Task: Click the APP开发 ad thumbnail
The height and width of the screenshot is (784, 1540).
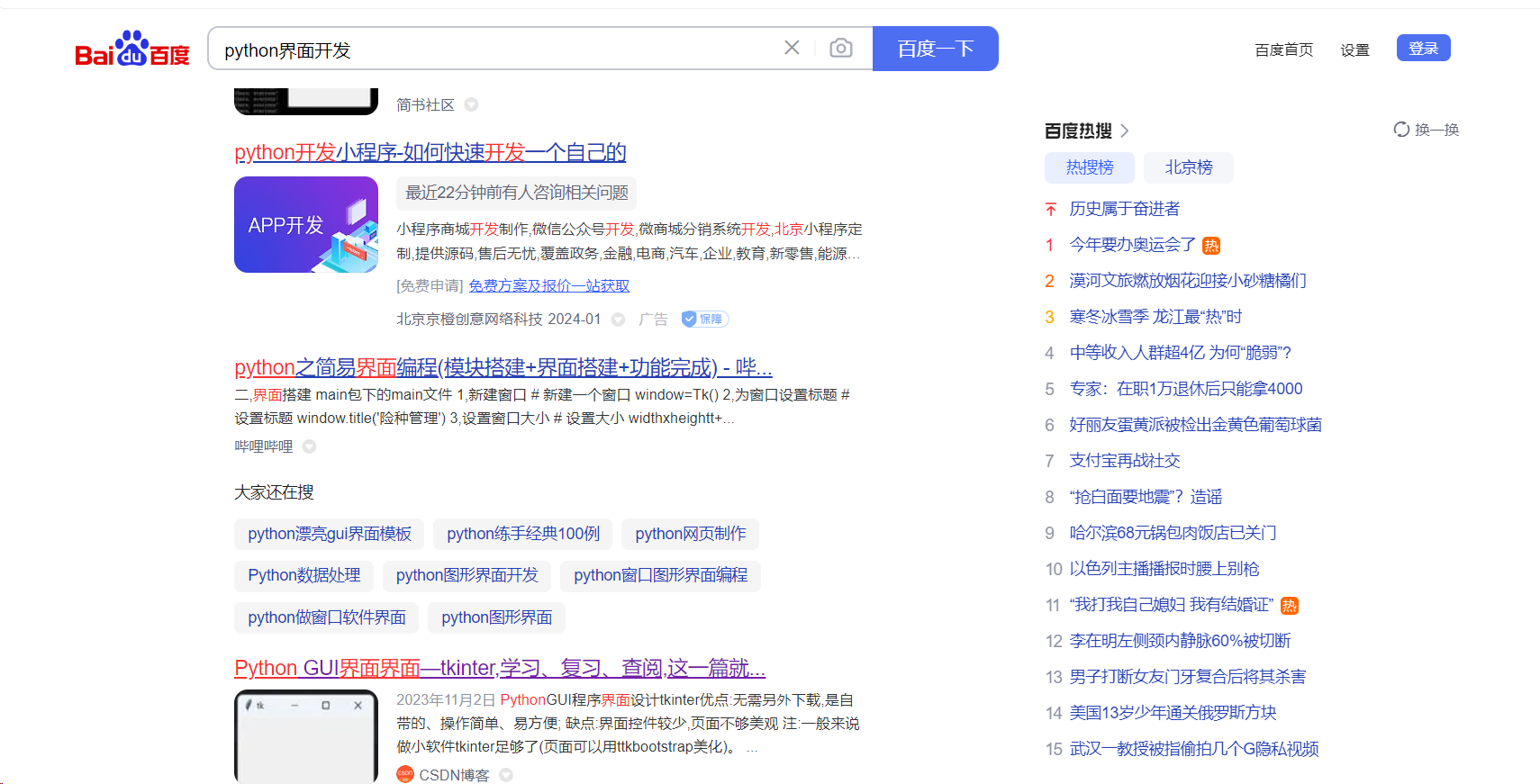Action: coord(306,224)
